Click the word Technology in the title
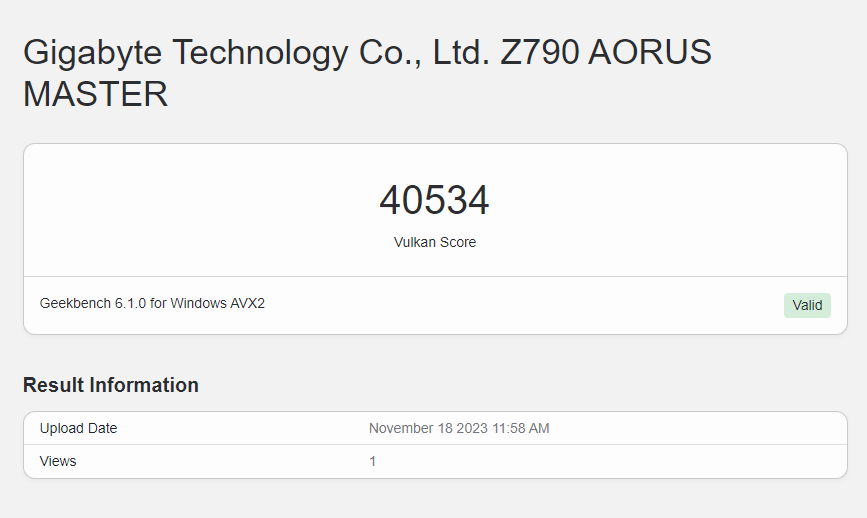Viewport: 867px width, 518px height. 260,54
